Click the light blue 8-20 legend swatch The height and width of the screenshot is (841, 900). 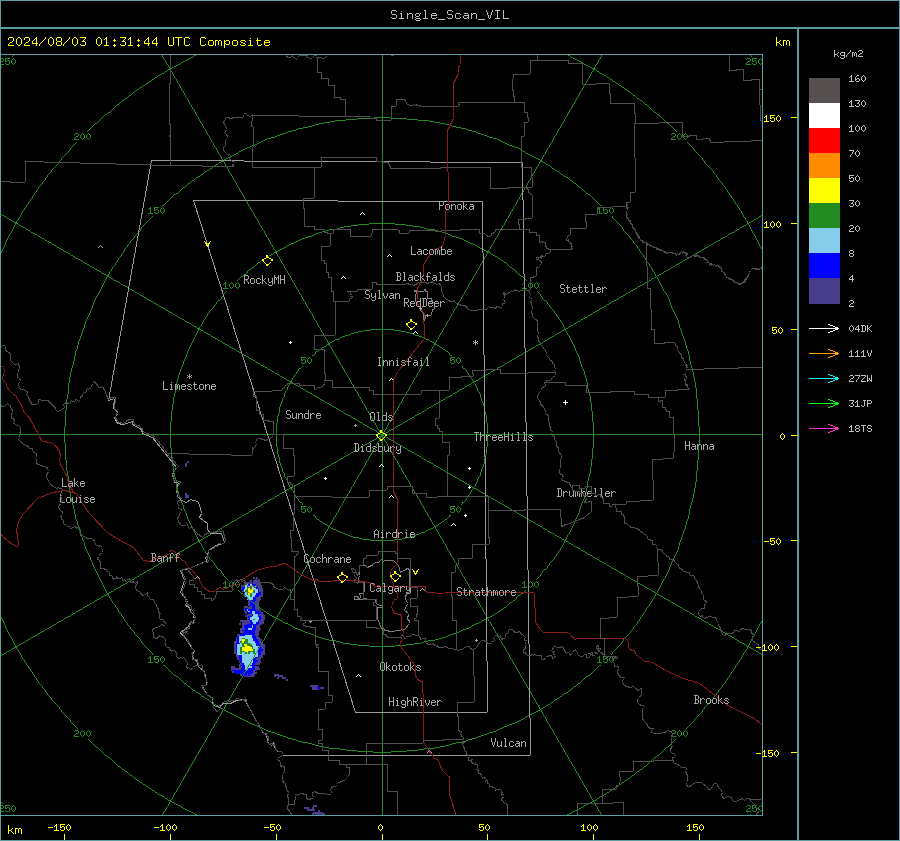(824, 241)
